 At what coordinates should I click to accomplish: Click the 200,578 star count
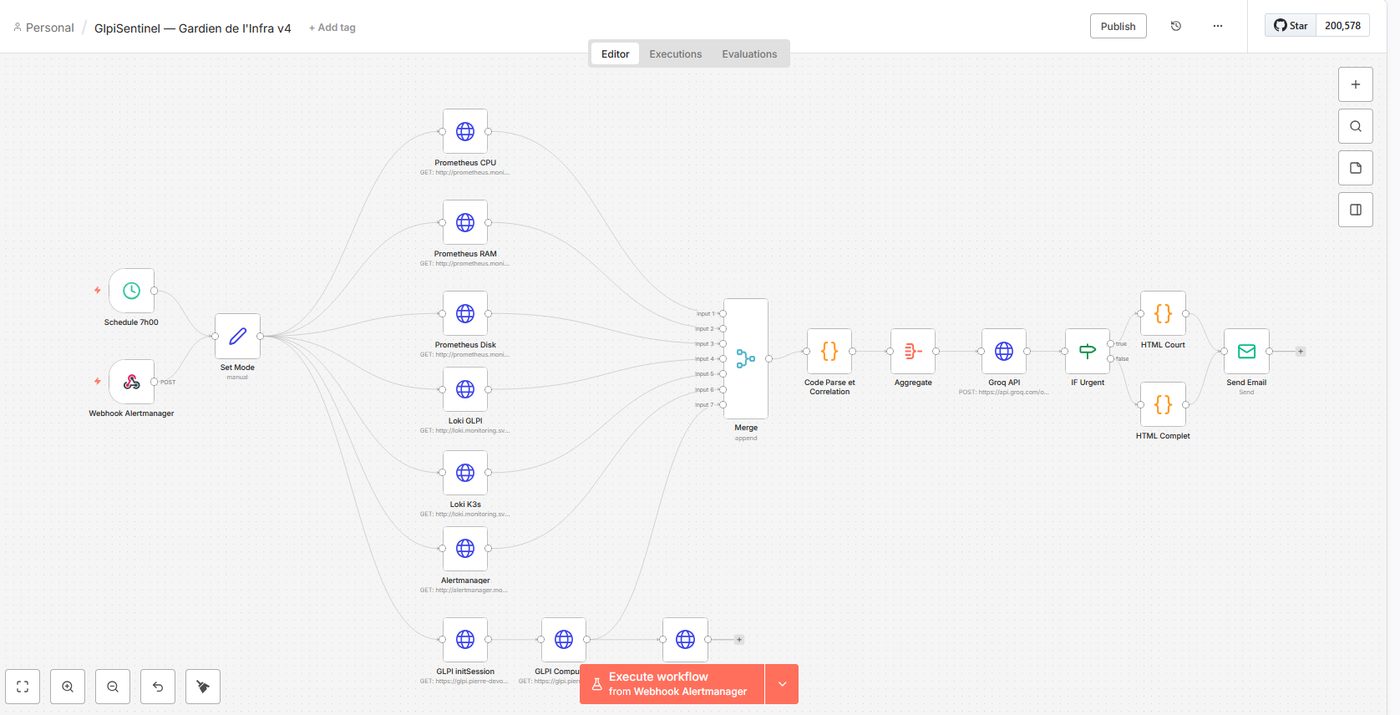(1343, 26)
